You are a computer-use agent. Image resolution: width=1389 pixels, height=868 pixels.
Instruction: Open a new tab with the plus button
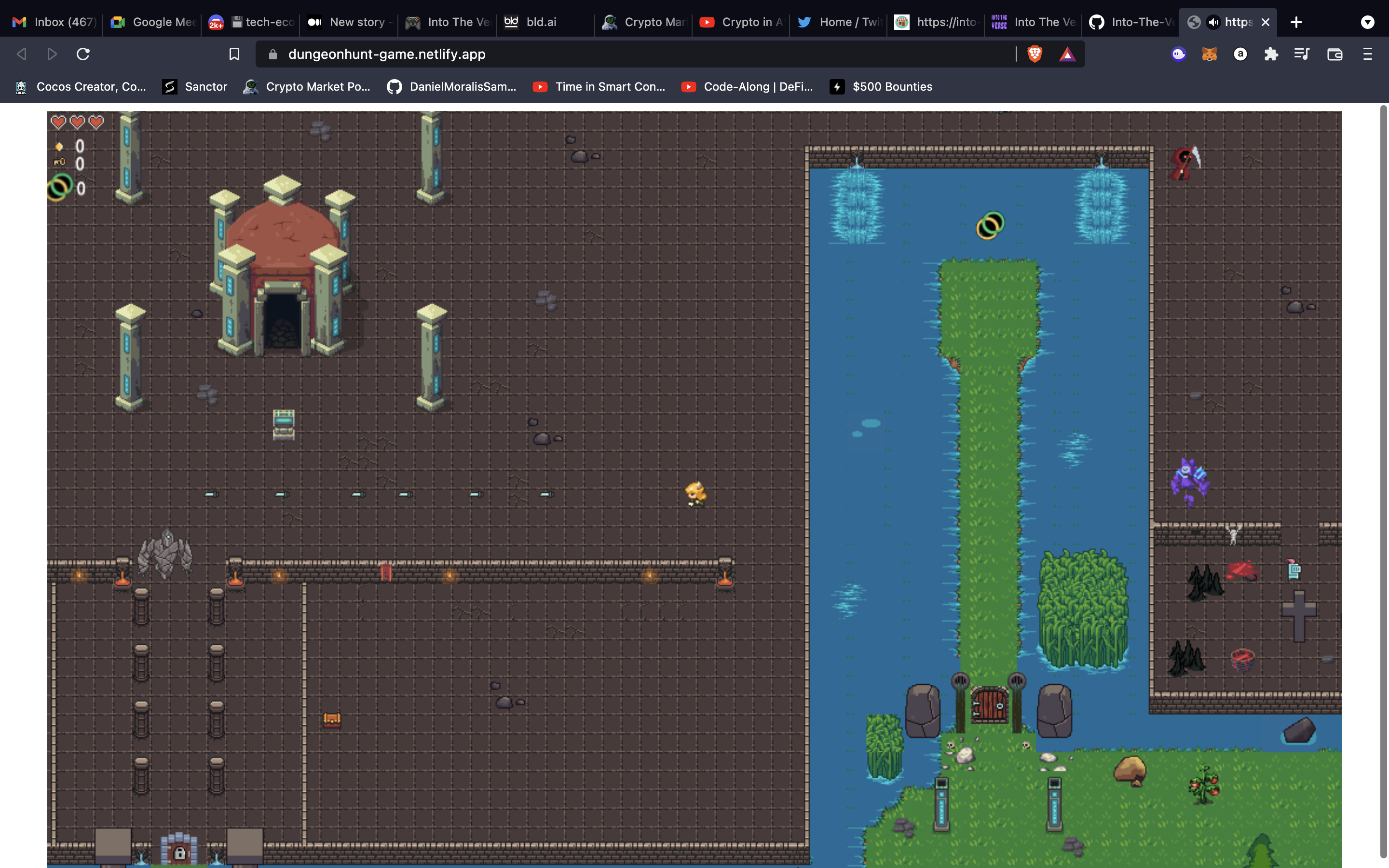tap(1296, 22)
